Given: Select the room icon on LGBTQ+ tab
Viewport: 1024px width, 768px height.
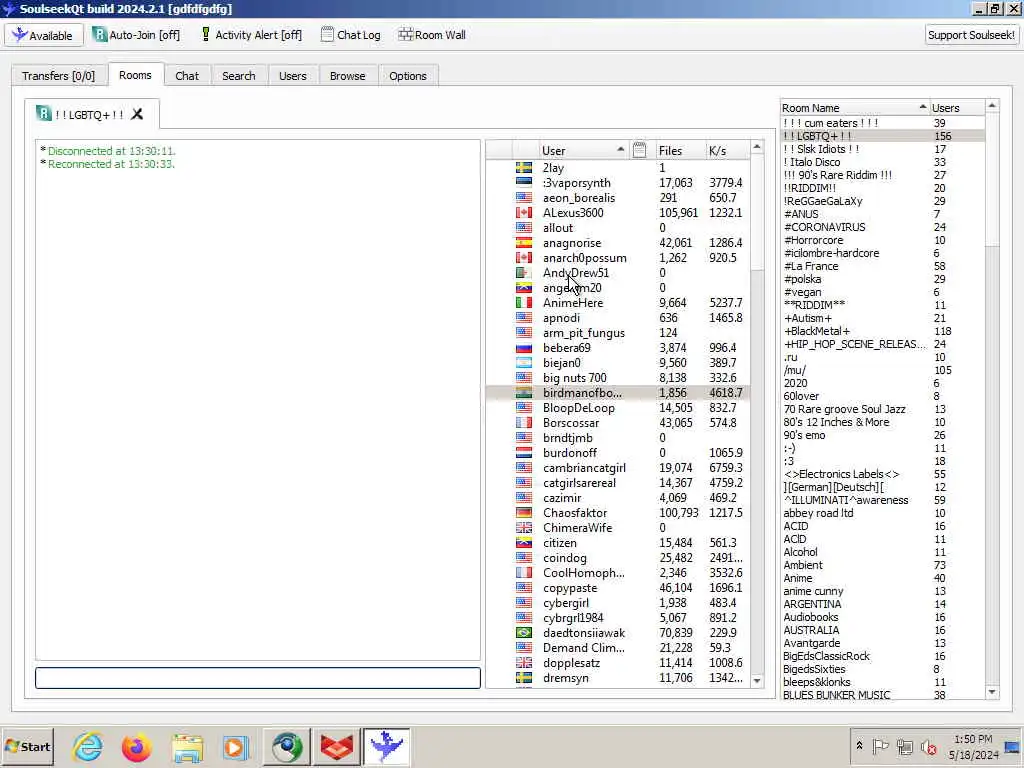Looking at the screenshot, I should pos(44,114).
